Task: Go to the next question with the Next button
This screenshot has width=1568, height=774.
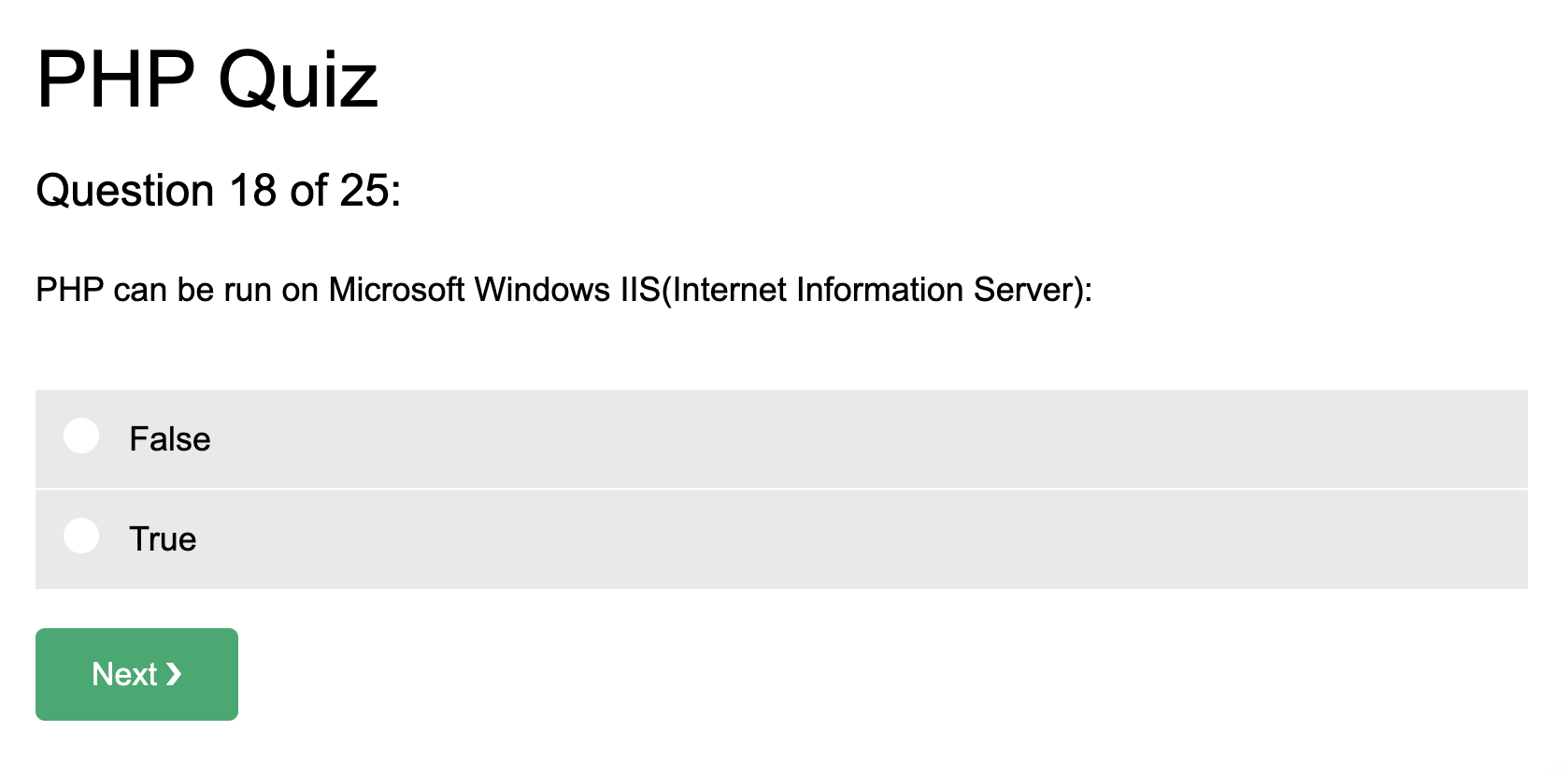Action: (x=136, y=674)
